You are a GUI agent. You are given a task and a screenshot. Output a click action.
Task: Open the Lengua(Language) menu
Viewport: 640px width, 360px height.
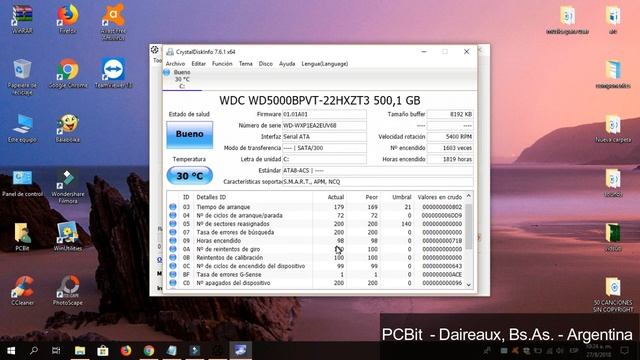pyautogui.click(x=324, y=64)
